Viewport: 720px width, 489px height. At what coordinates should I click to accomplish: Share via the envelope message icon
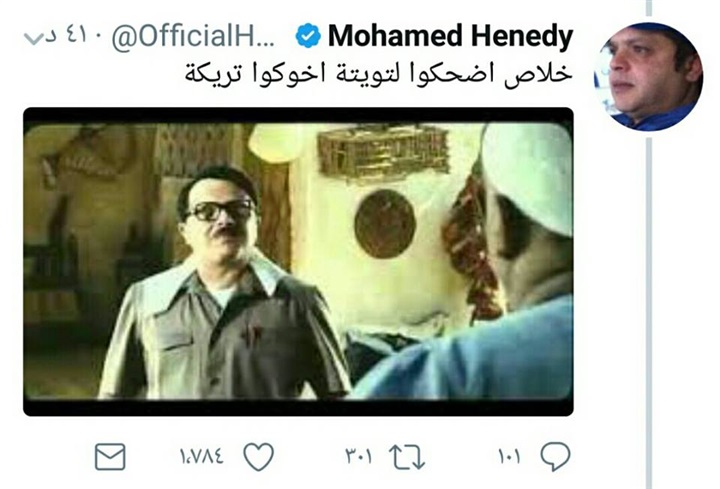[x=110, y=457]
